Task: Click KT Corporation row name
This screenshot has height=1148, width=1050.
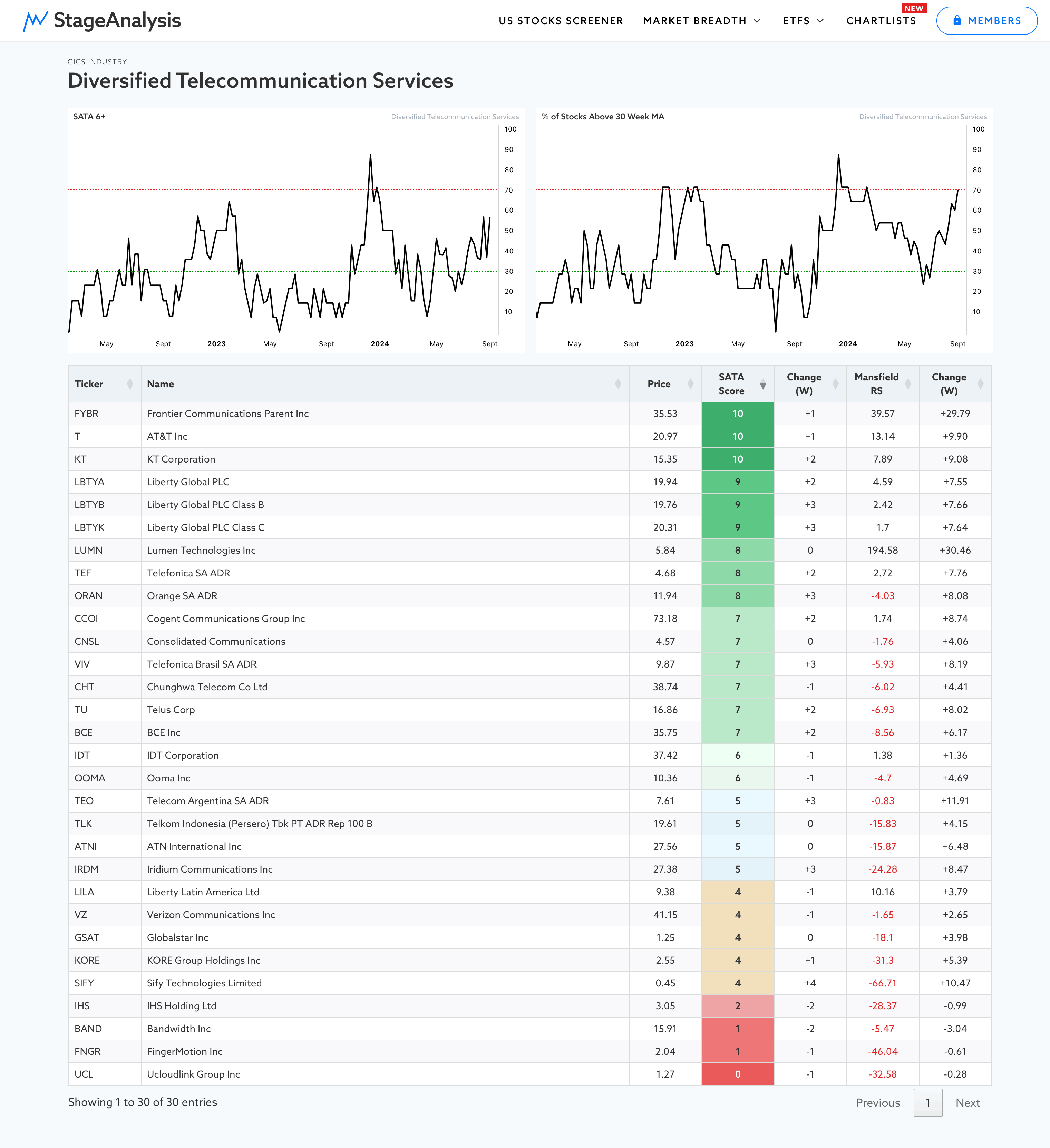Action: point(181,459)
